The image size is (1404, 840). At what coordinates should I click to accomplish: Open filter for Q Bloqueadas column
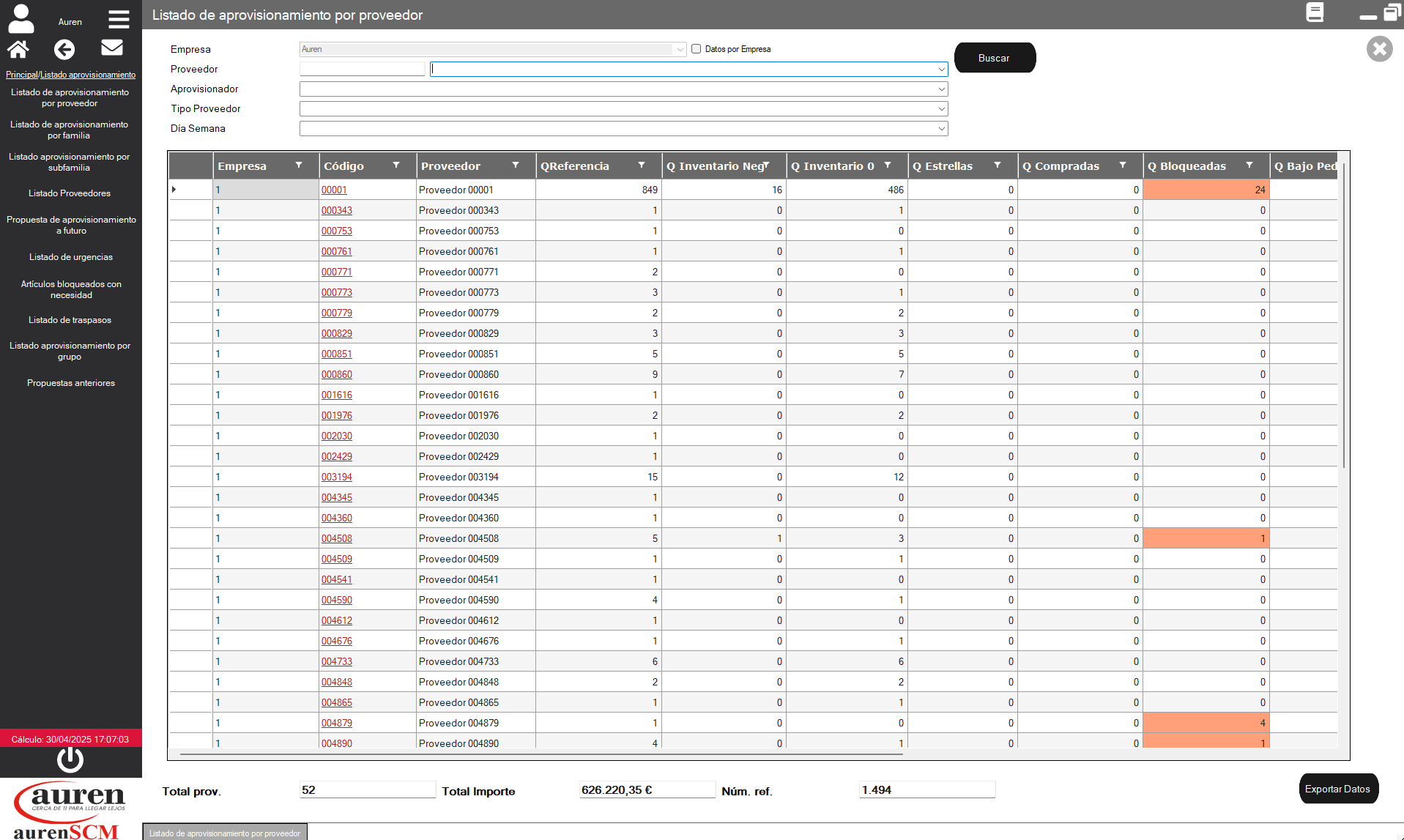coord(1249,166)
